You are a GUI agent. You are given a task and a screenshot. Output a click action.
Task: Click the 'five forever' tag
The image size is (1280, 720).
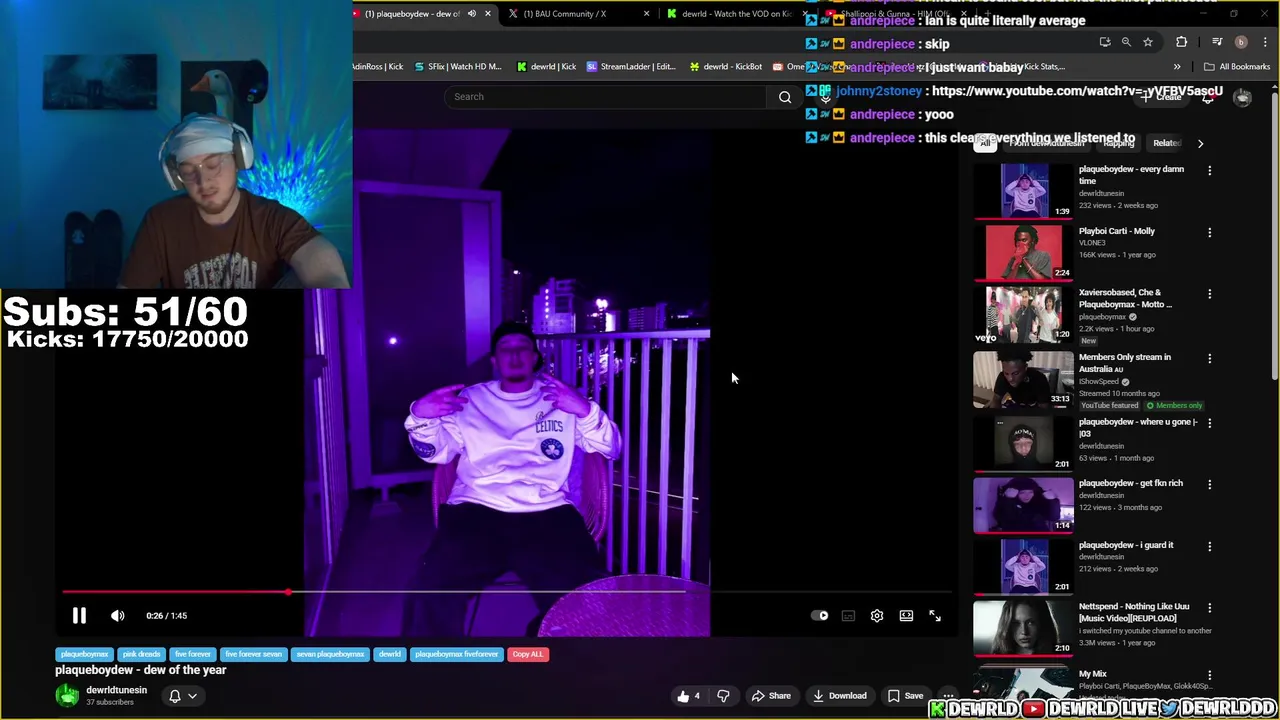click(x=193, y=654)
